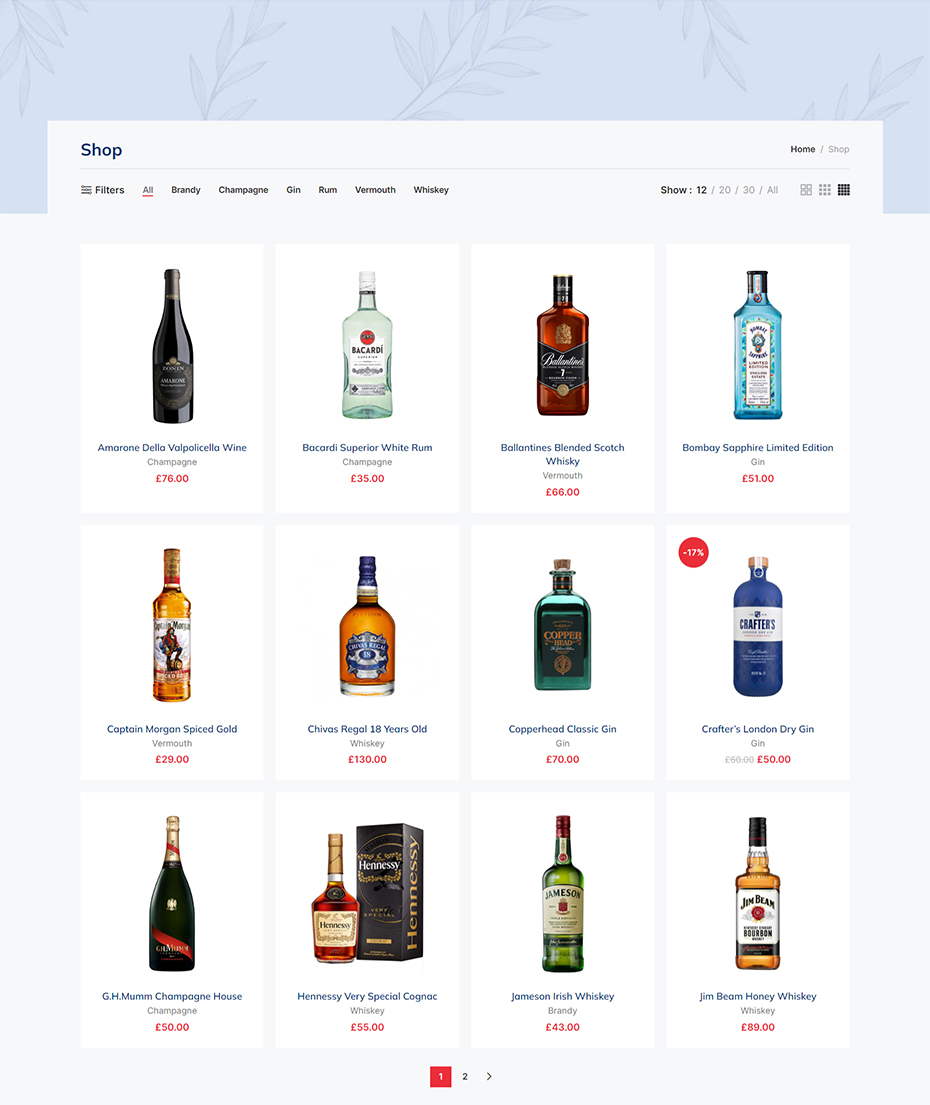
Task: Choose the Gin category tab
Action: (293, 190)
